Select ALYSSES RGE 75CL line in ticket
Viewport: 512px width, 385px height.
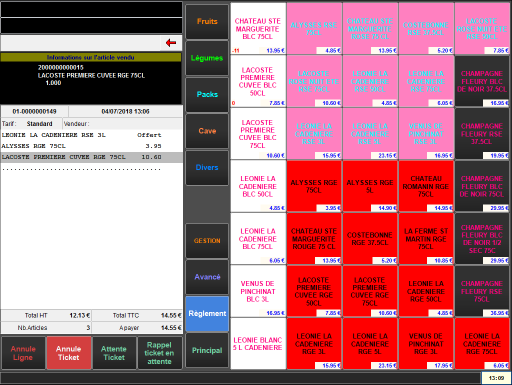pos(91,146)
